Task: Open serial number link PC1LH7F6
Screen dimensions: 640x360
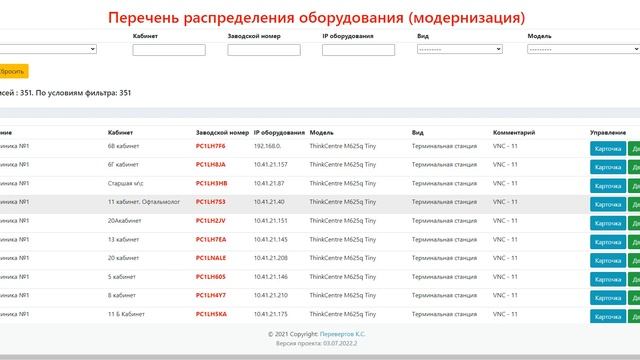Action: click(211, 146)
